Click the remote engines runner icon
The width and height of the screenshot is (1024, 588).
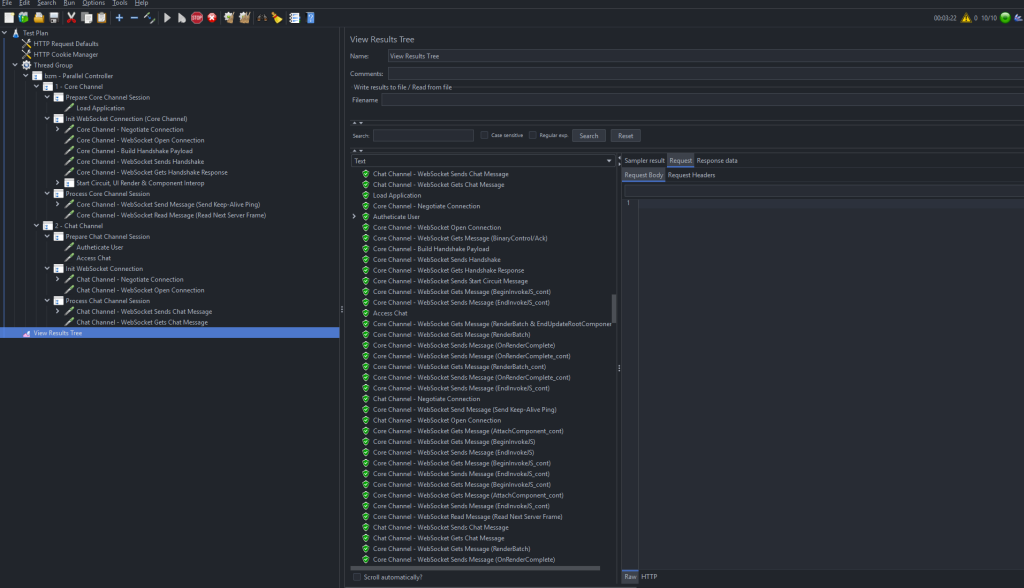tap(1018, 18)
